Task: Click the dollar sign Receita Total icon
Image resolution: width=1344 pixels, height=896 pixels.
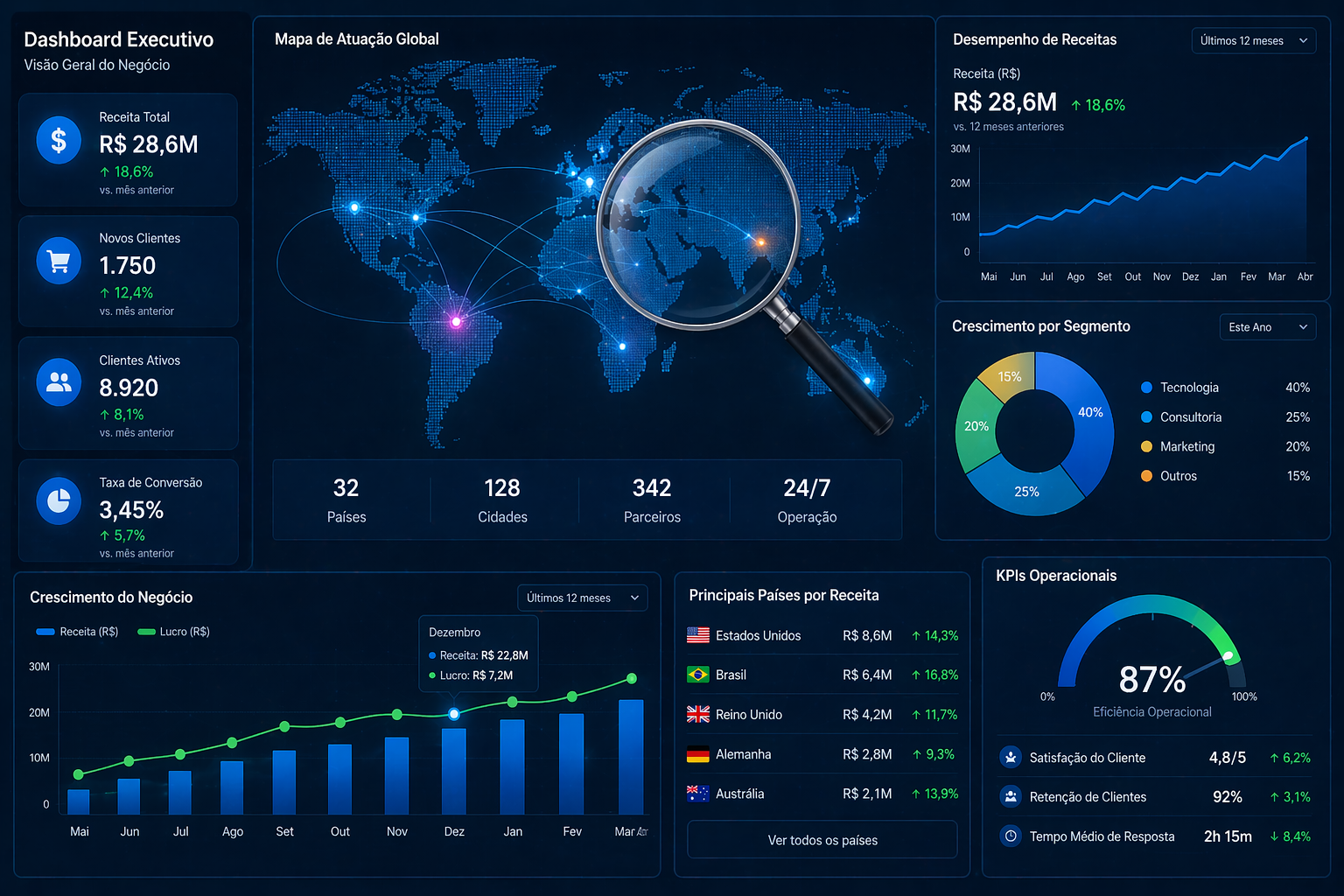Action: pyautogui.click(x=59, y=140)
